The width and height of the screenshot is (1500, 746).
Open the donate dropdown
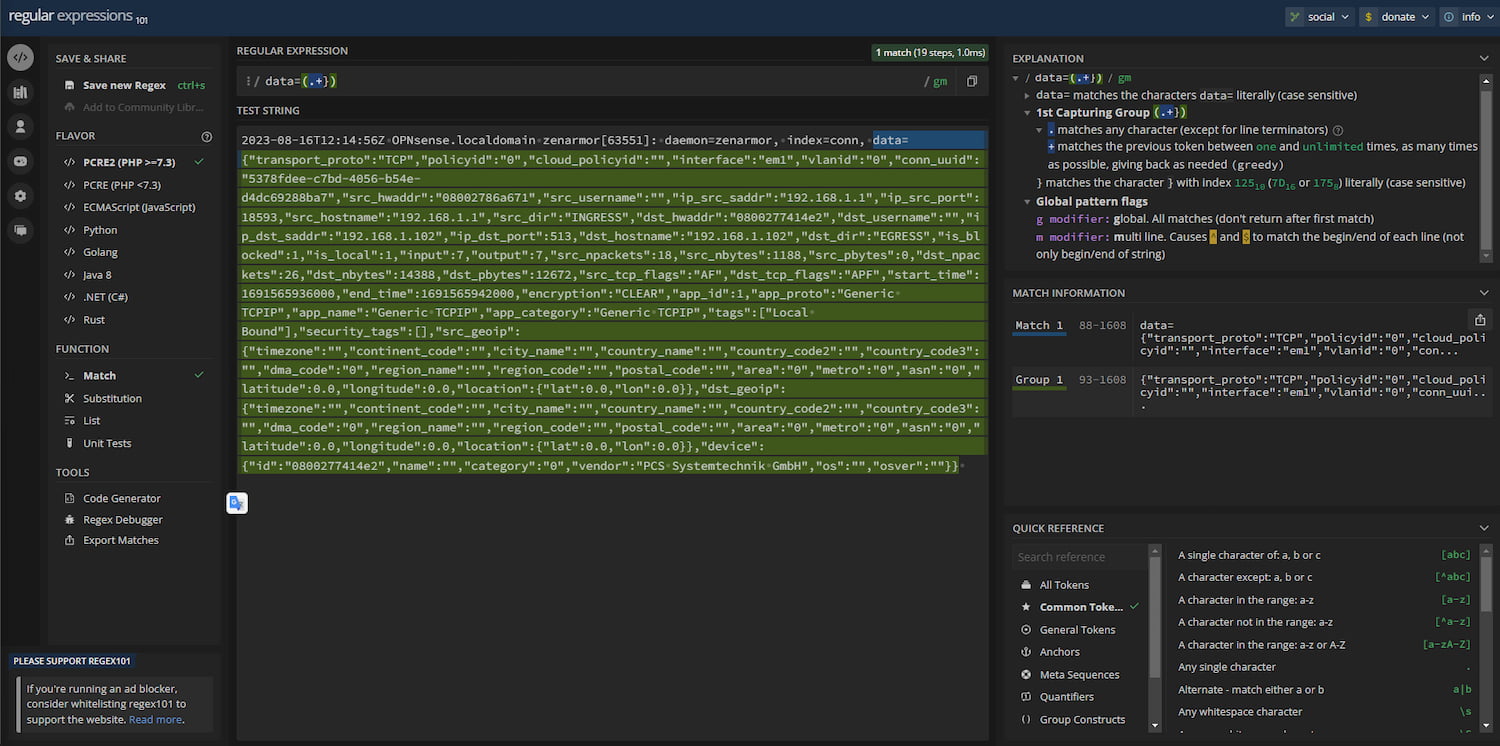pyautogui.click(x=1396, y=17)
